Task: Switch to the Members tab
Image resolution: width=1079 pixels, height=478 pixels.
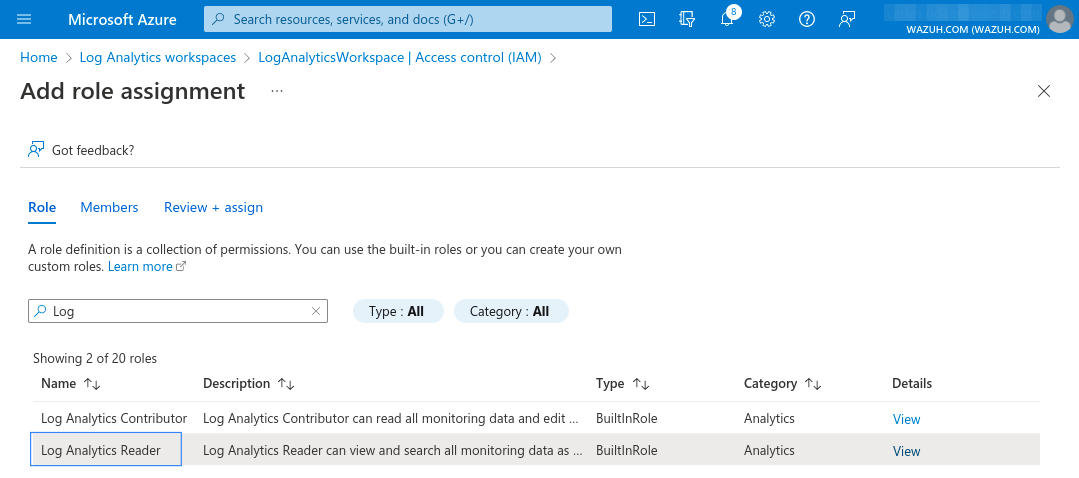Action: [x=109, y=208]
